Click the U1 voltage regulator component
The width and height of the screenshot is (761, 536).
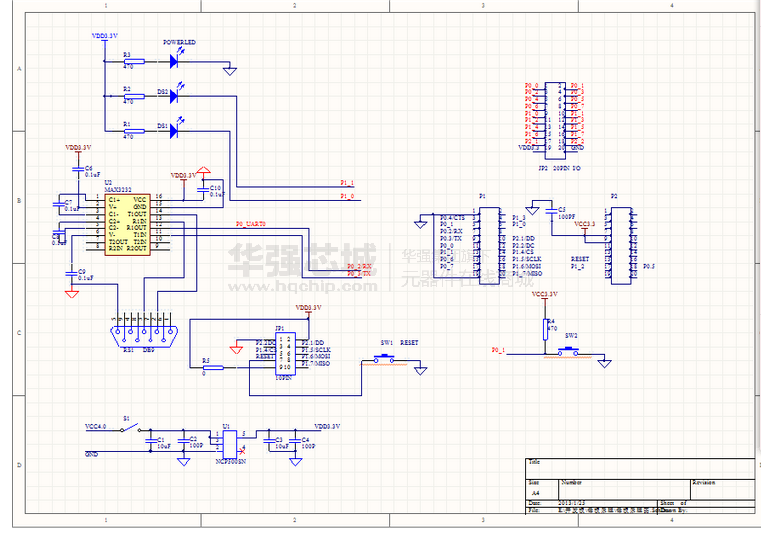[x=228, y=442]
